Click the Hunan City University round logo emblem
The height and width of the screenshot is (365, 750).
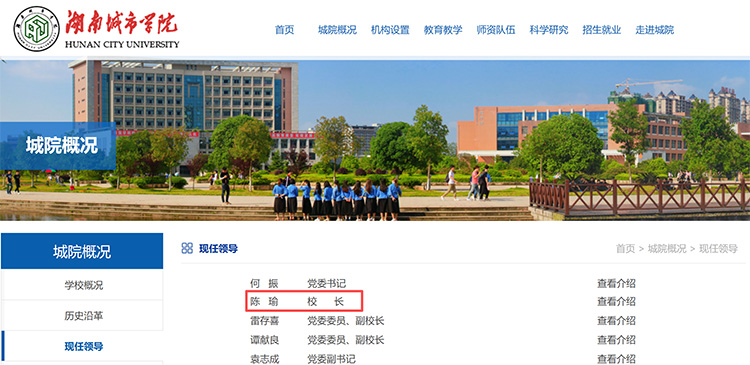tap(36, 29)
